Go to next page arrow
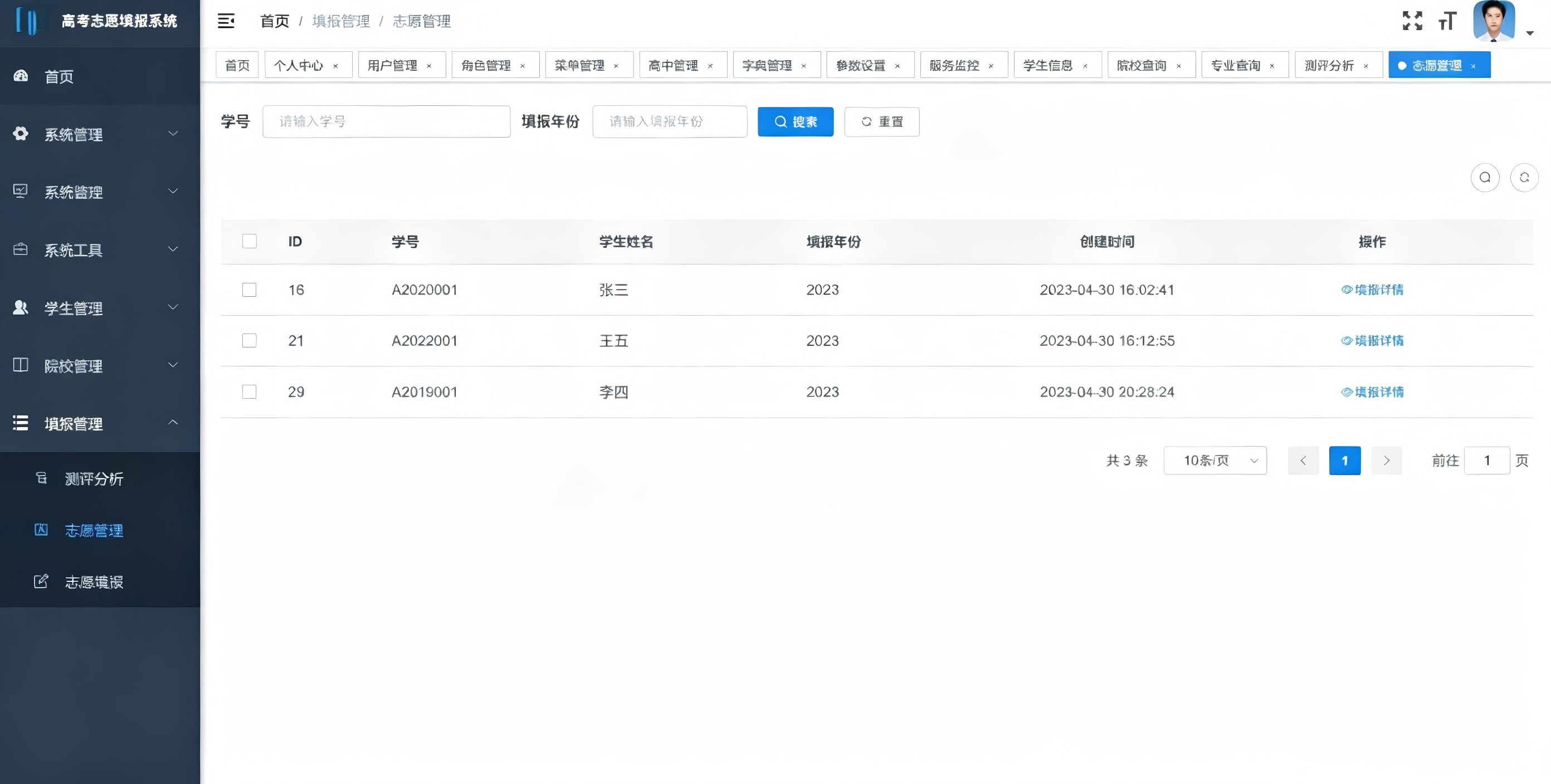Image resolution: width=1551 pixels, height=784 pixels. point(1387,460)
